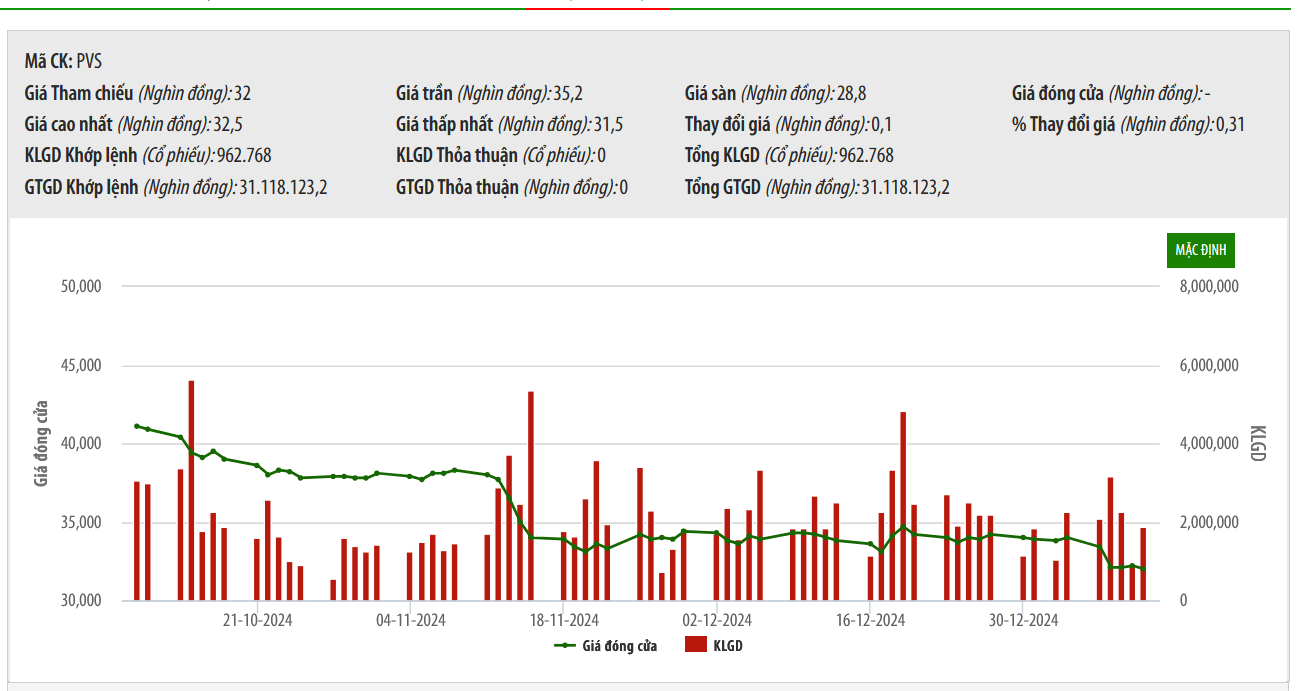This screenshot has height=691, width=1299.
Task: Click the 02-12-2024 date axis label
Action: 717,620
